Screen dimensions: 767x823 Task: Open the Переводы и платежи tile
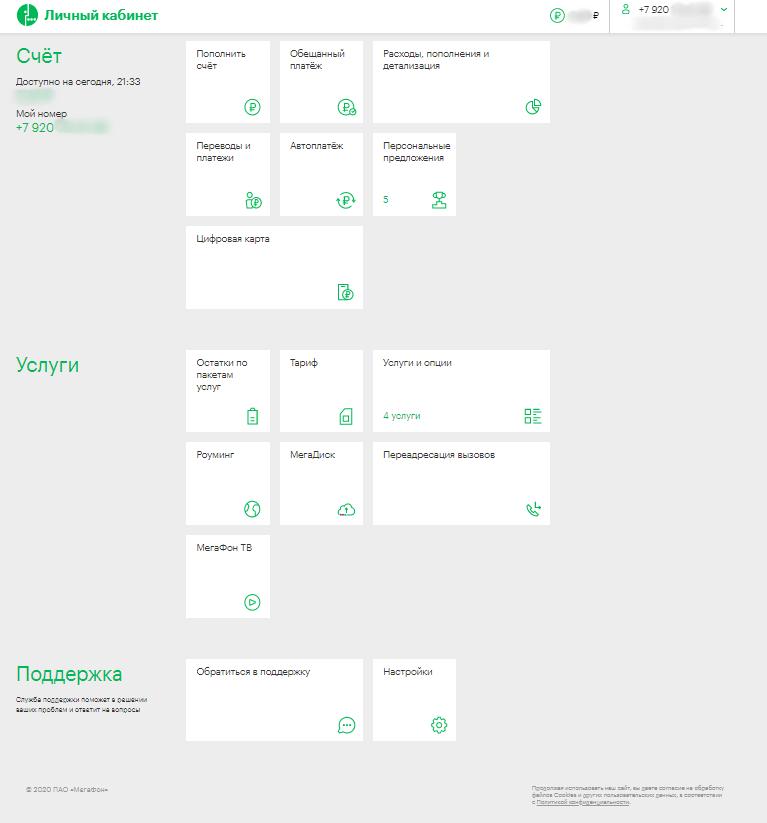(x=228, y=175)
